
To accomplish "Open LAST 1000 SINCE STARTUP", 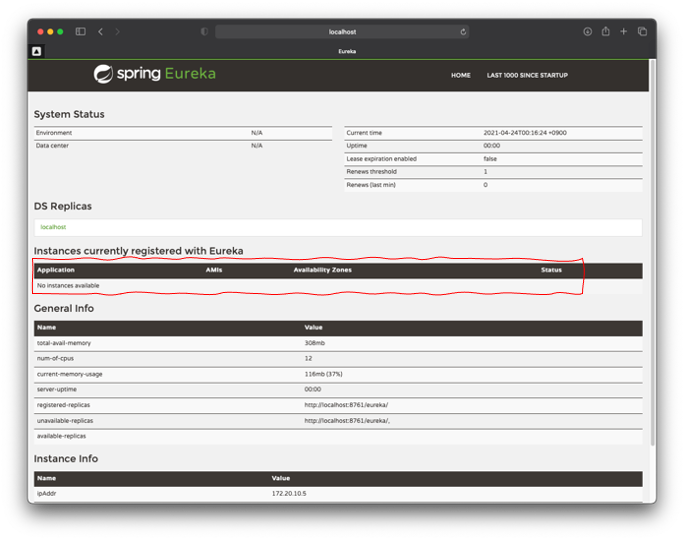I will click(527, 75).
